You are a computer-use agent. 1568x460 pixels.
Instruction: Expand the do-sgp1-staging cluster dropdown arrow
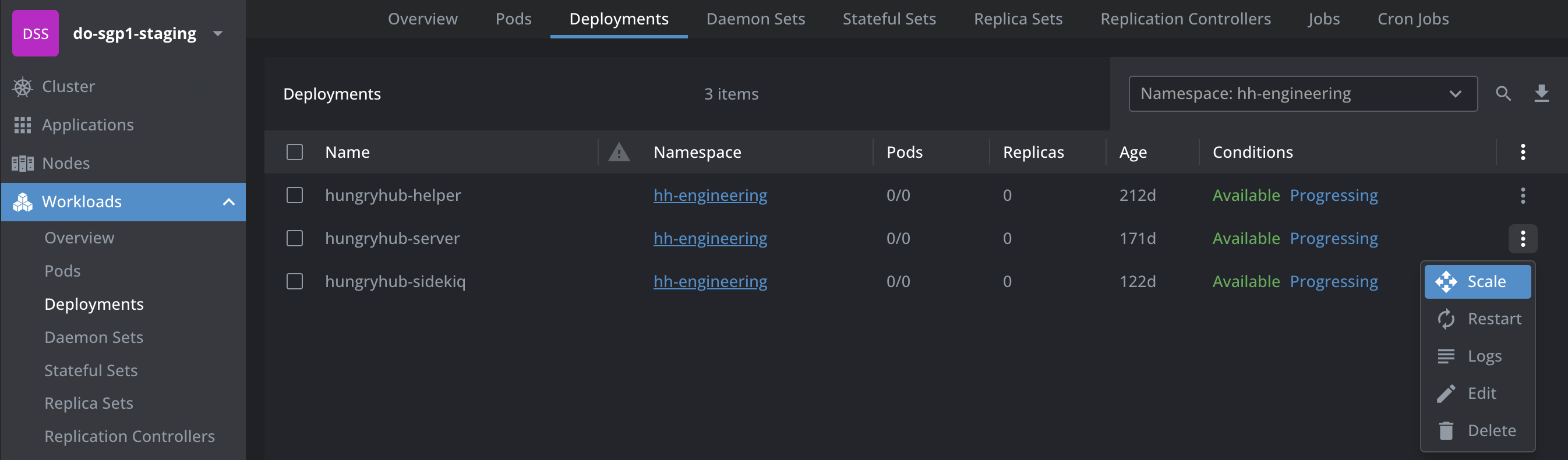(218, 33)
